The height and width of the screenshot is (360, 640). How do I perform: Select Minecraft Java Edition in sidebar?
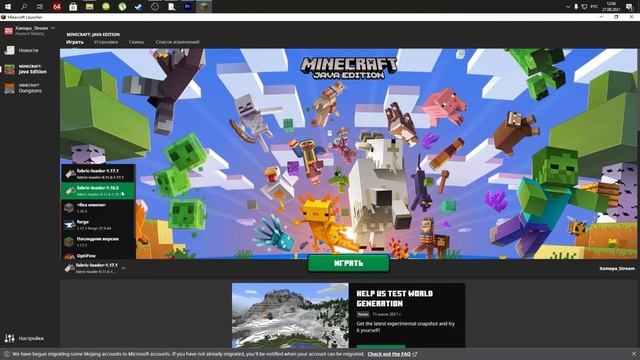[x=27, y=69]
